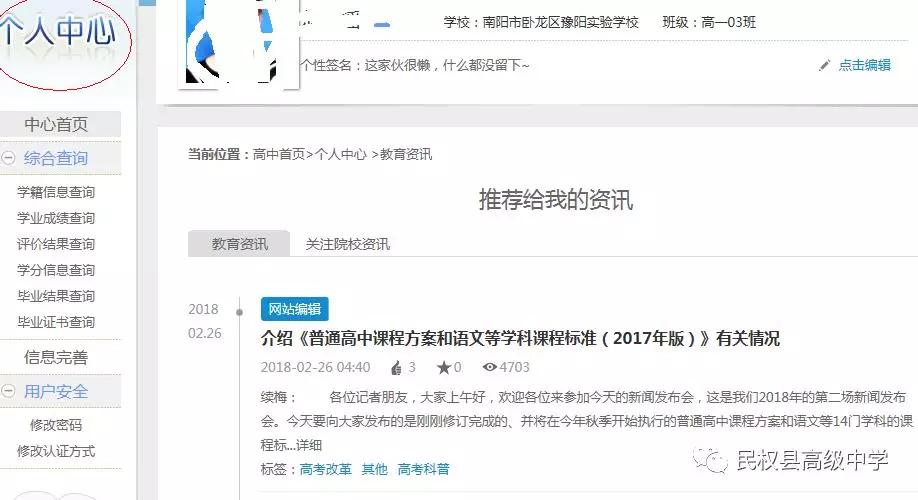
Task: Click the thumbs-up like icon
Action: tap(396, 367)
